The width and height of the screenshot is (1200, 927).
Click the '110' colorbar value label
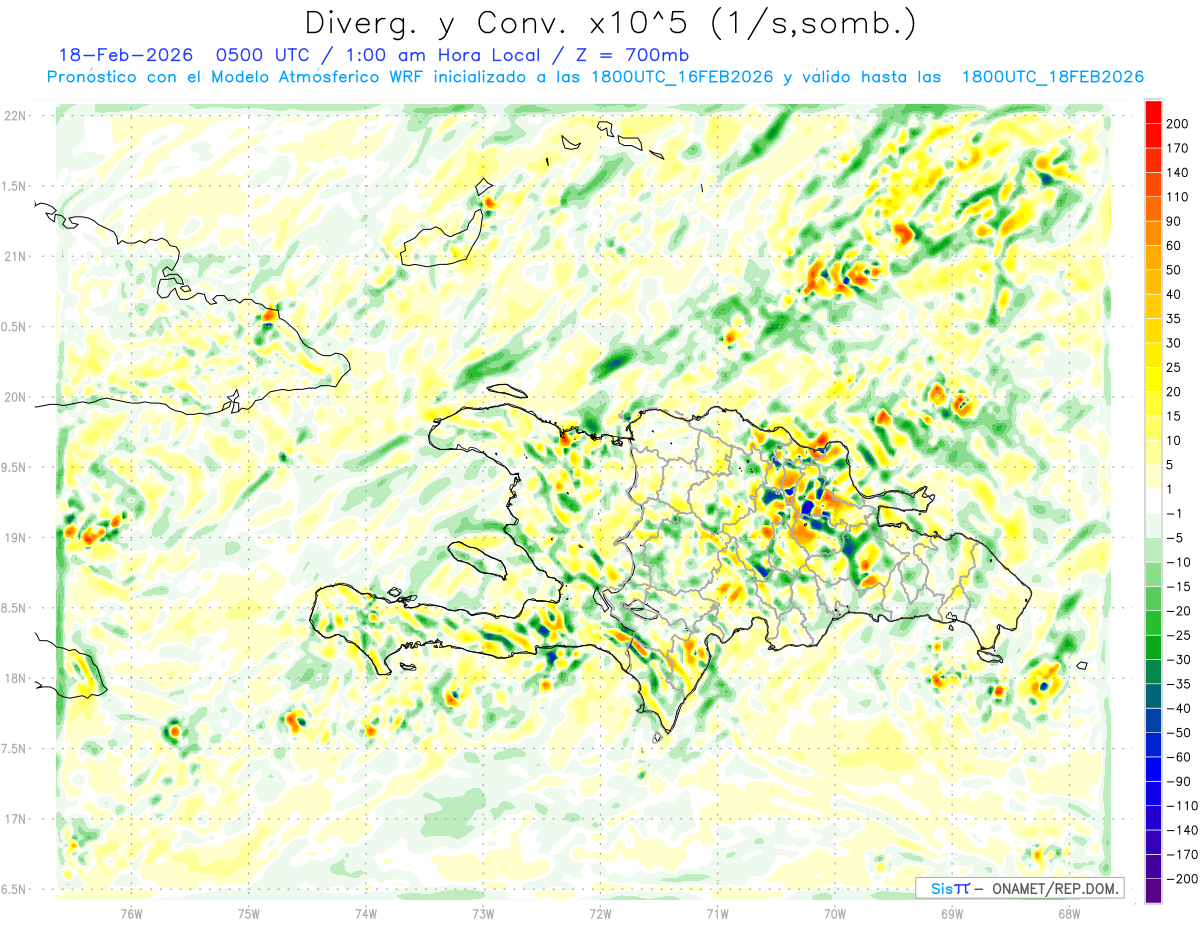click(x=1177, y=197)
